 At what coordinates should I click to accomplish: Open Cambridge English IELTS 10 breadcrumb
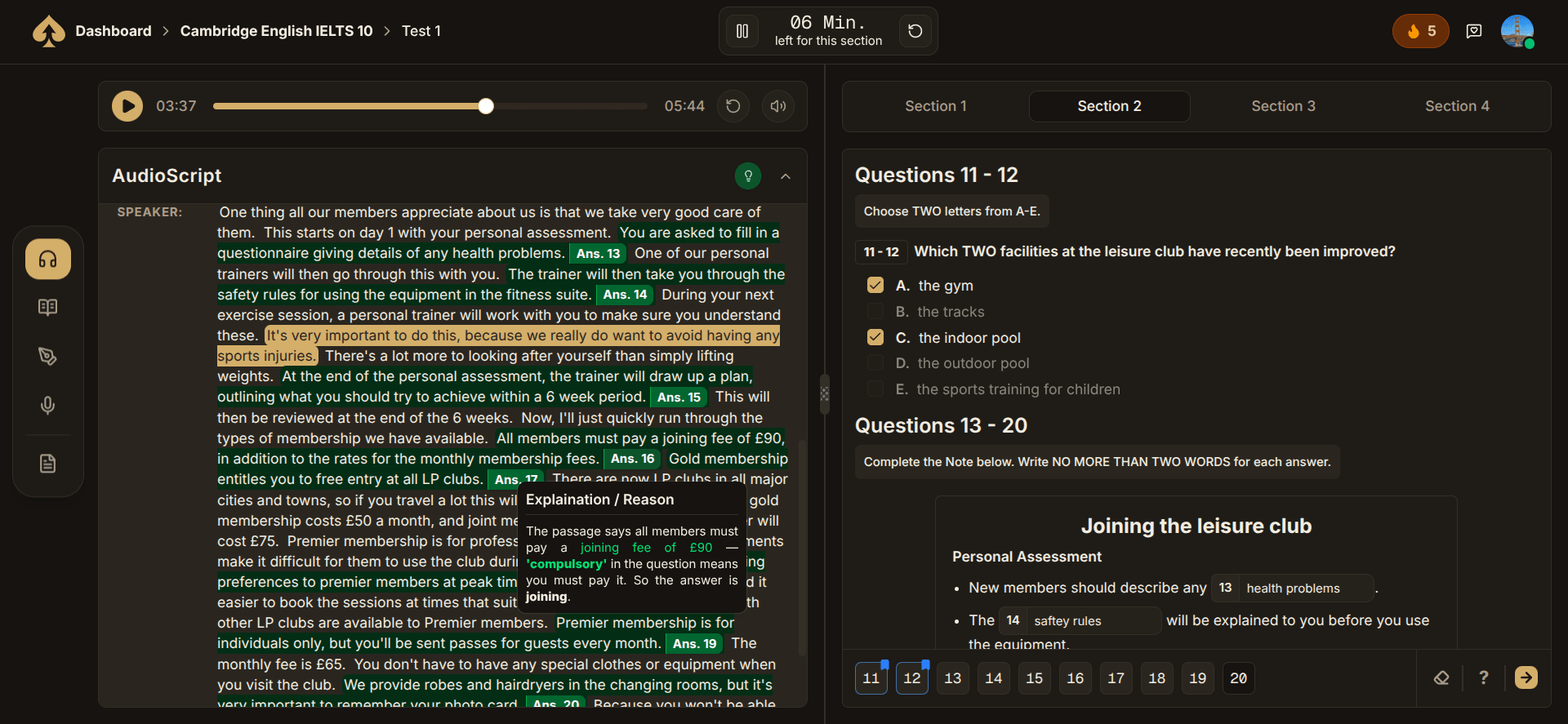276,31
